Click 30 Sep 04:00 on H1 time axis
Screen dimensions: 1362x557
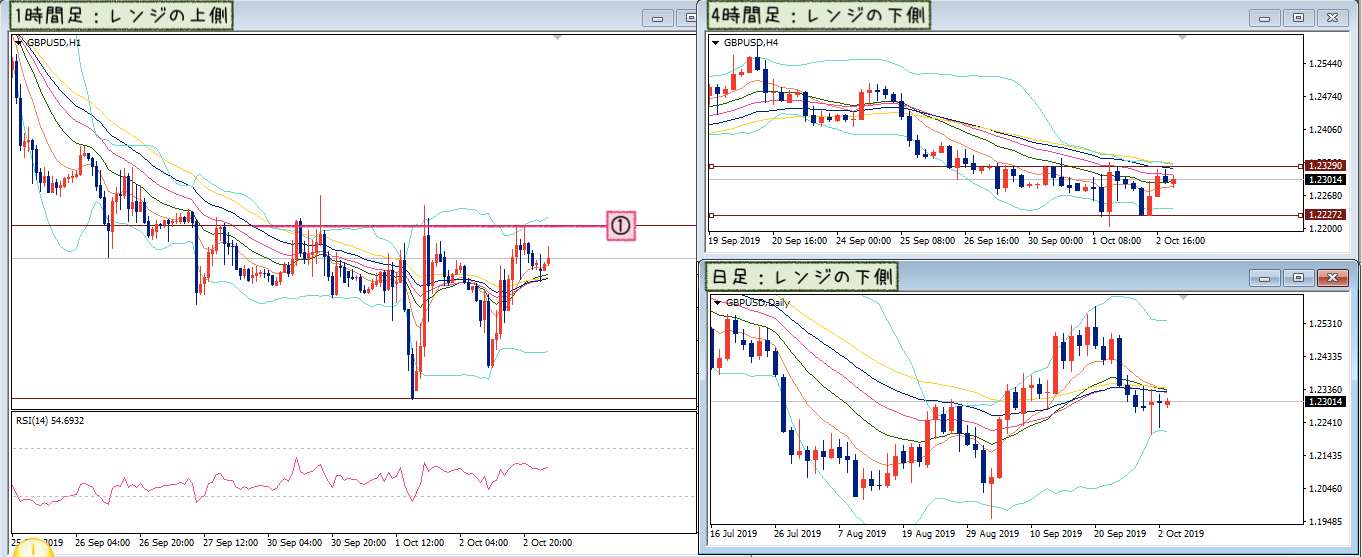point(296,543)
